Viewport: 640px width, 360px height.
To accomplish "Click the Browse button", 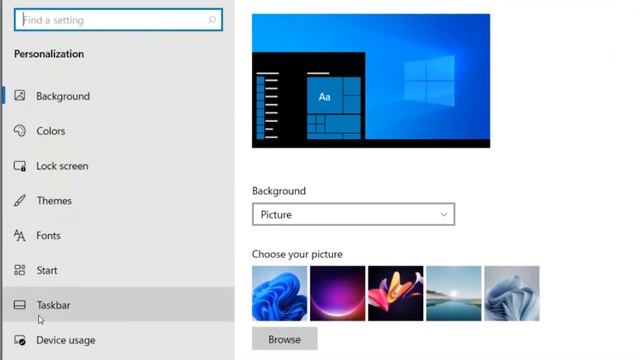I will (284, 339).
